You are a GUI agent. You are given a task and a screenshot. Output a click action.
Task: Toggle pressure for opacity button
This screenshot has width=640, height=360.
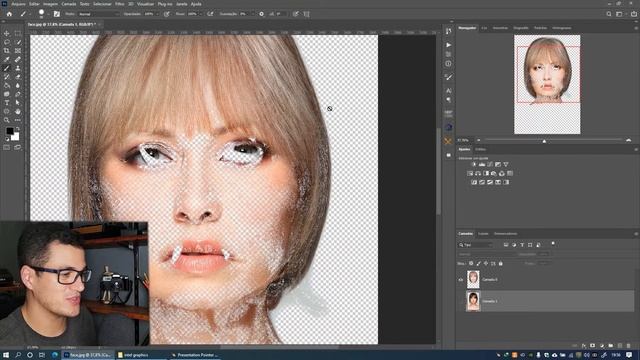167,14
